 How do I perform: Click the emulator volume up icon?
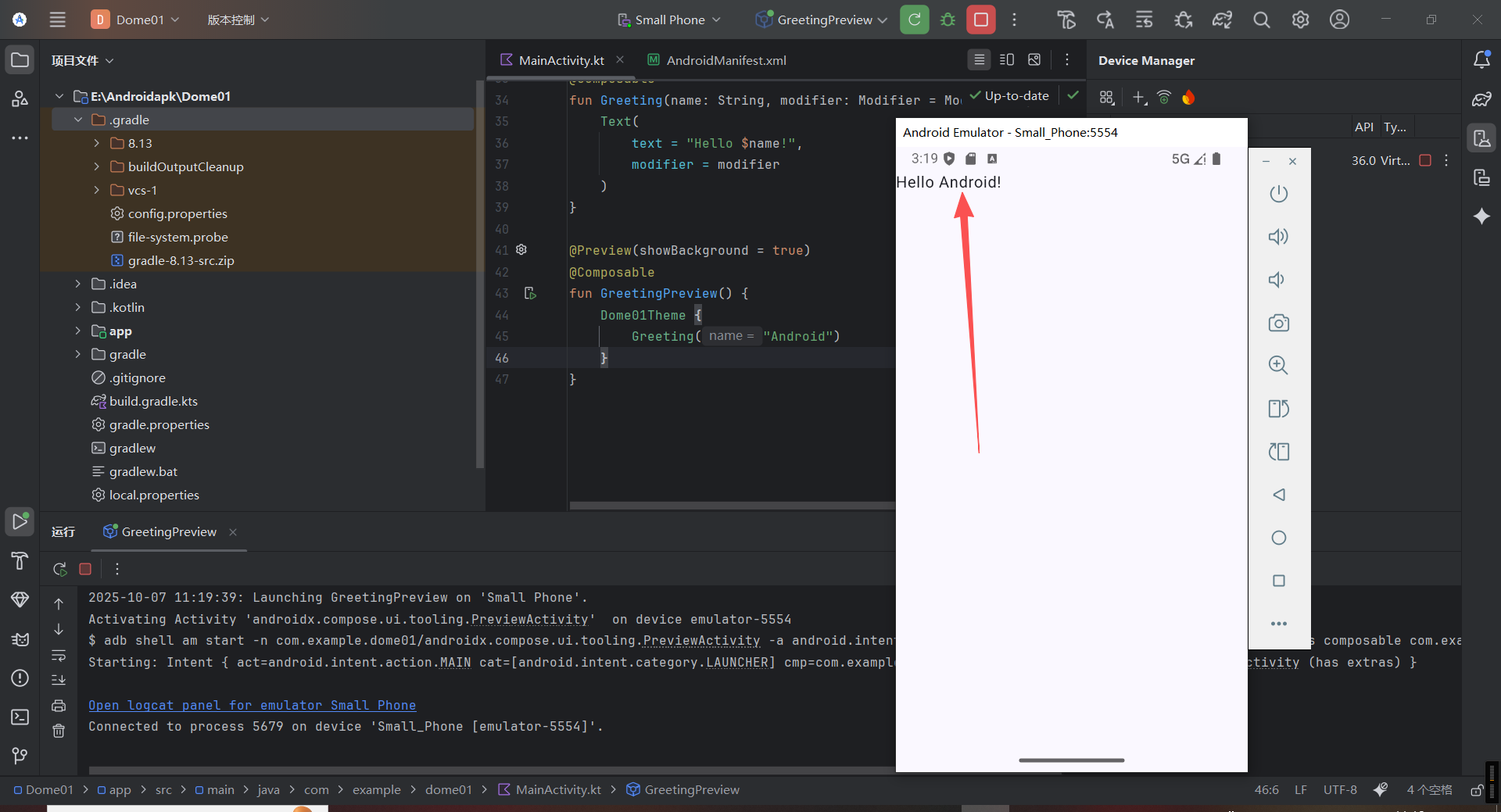pos(1278,237)
